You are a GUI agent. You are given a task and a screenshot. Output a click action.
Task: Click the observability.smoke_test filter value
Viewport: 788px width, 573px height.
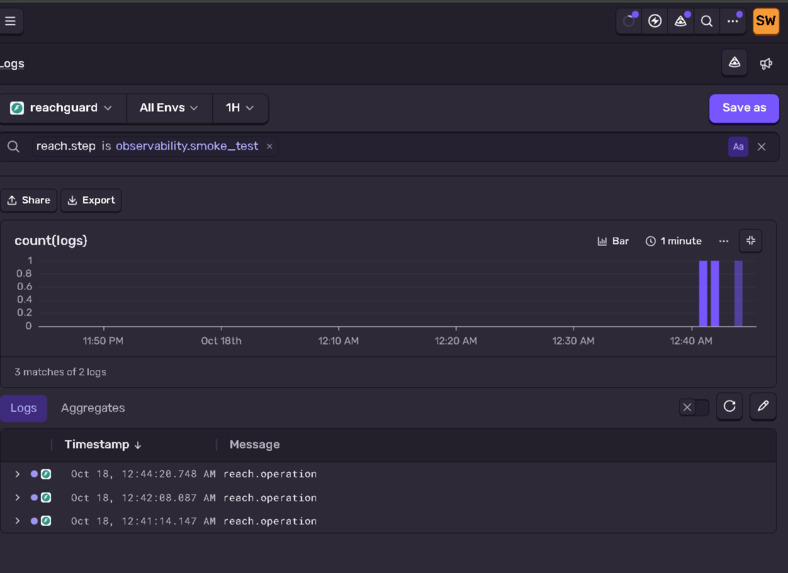tap(187, 146)
